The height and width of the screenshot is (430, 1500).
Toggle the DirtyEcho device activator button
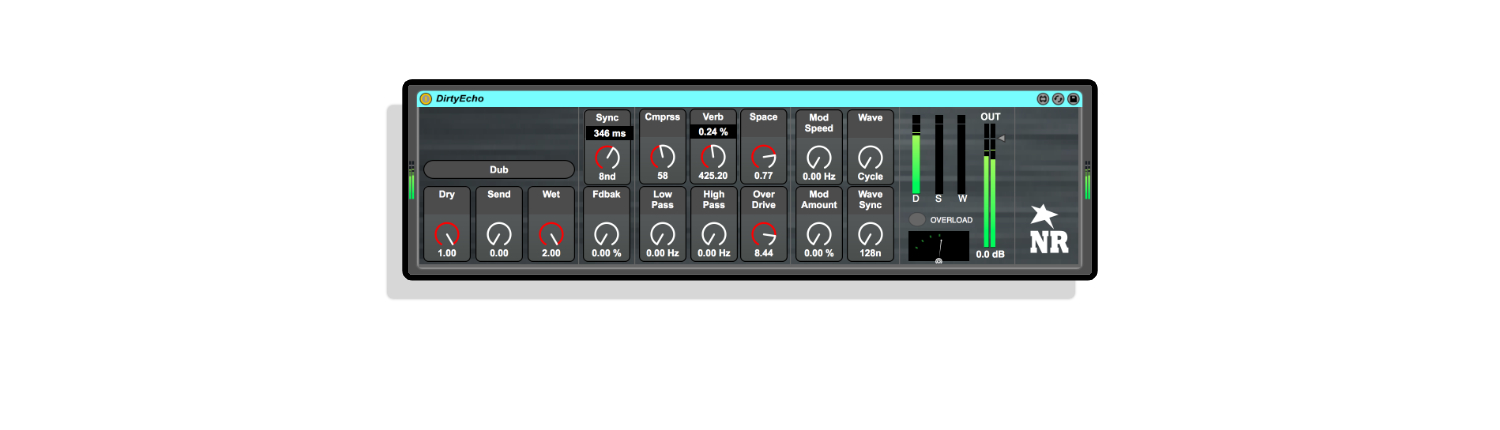[x=426, y=99]
